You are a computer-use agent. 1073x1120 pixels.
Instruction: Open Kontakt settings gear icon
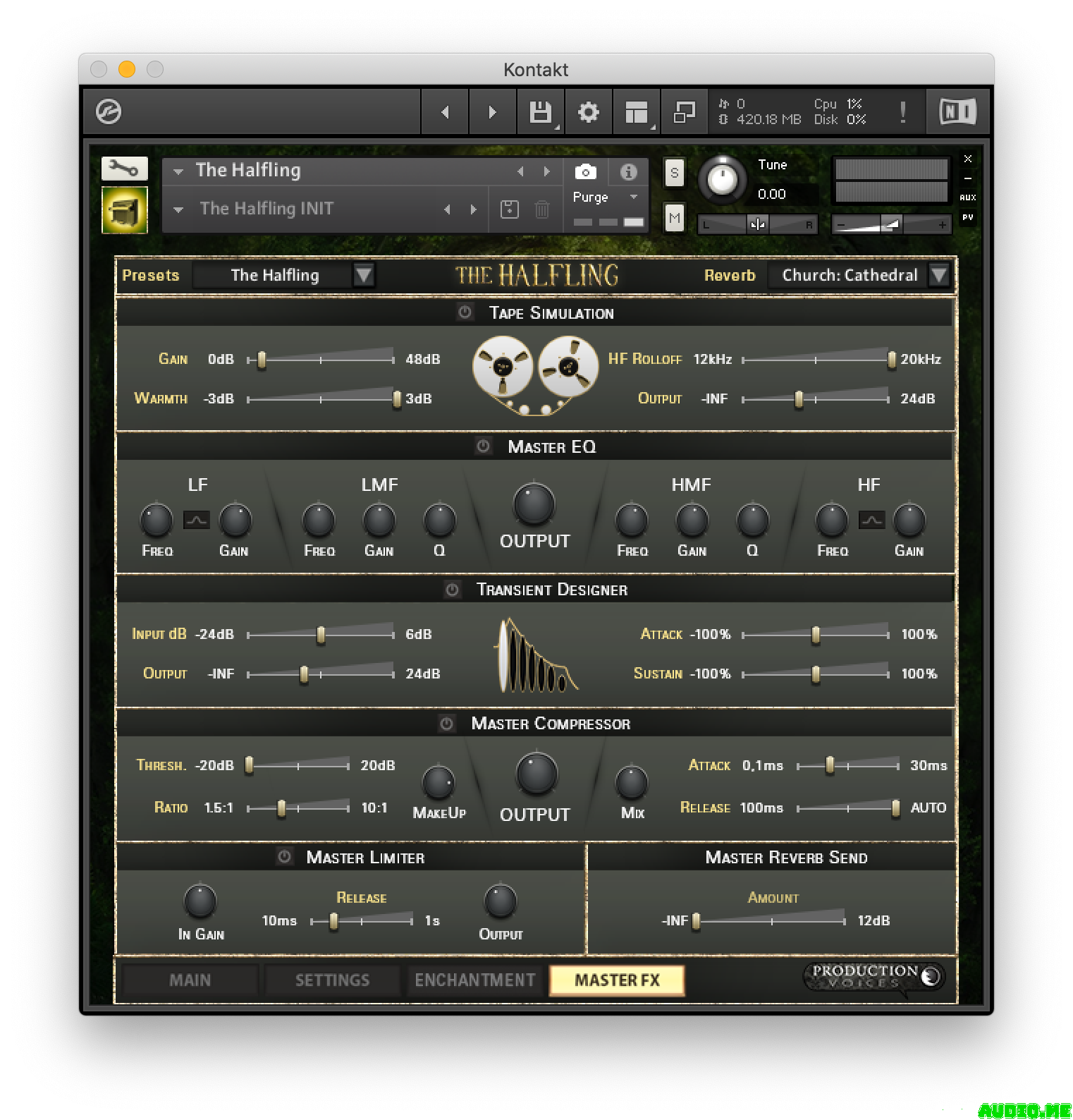tap(588, 111)
